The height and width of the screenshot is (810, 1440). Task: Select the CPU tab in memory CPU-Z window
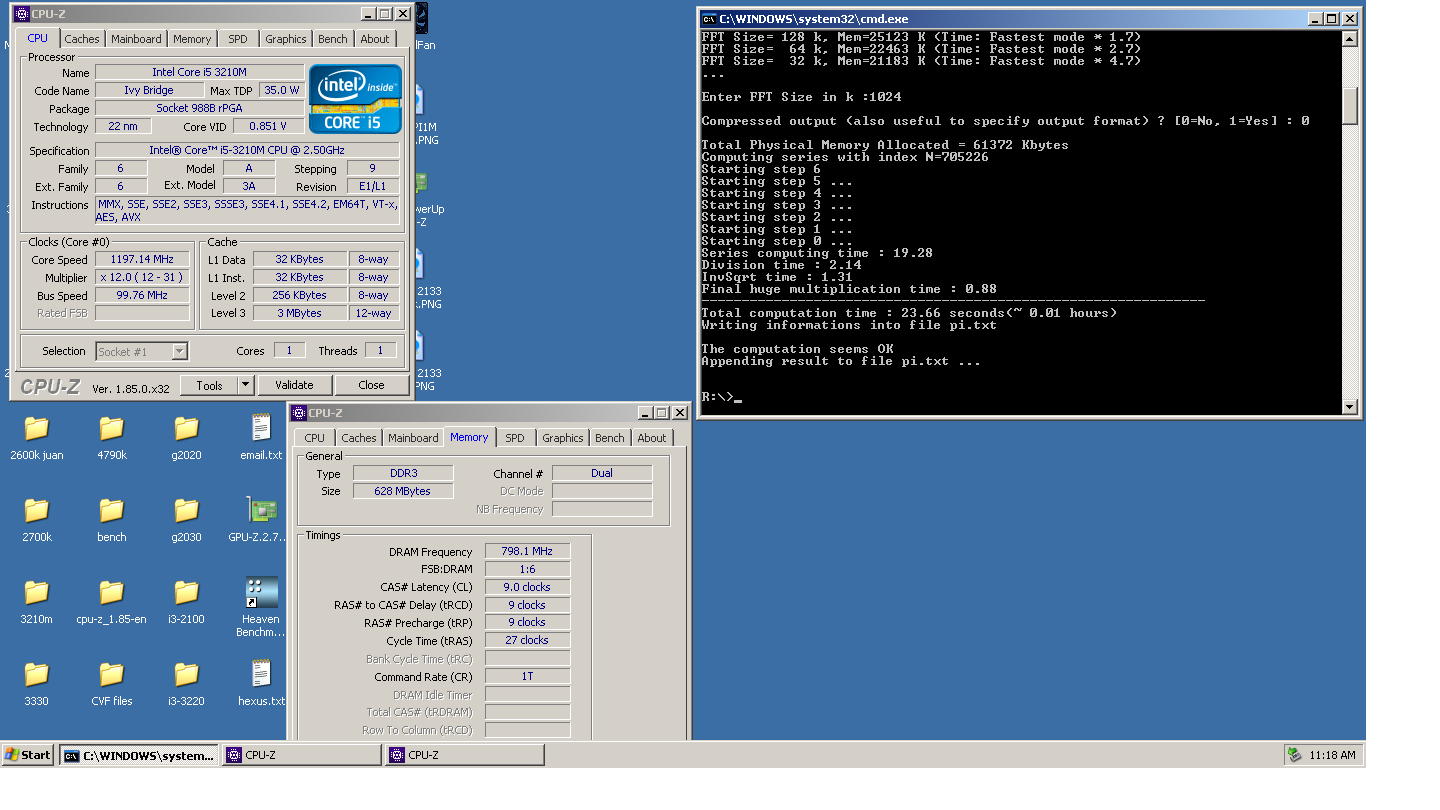tap(315, 438)
